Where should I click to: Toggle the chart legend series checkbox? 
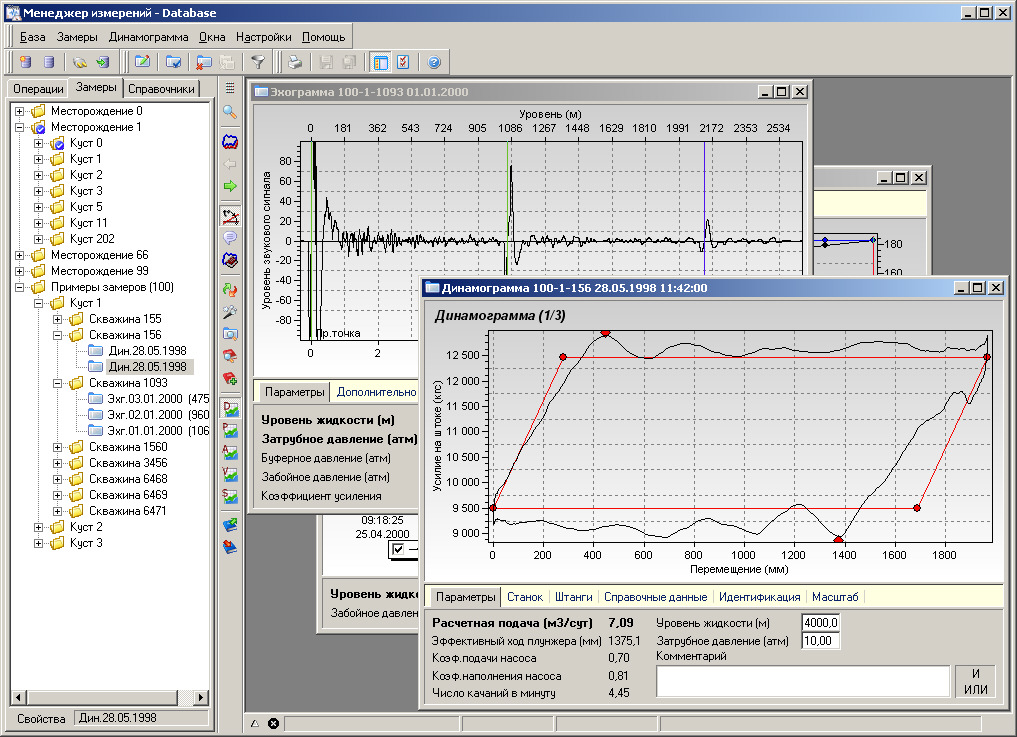click(399, 550)
